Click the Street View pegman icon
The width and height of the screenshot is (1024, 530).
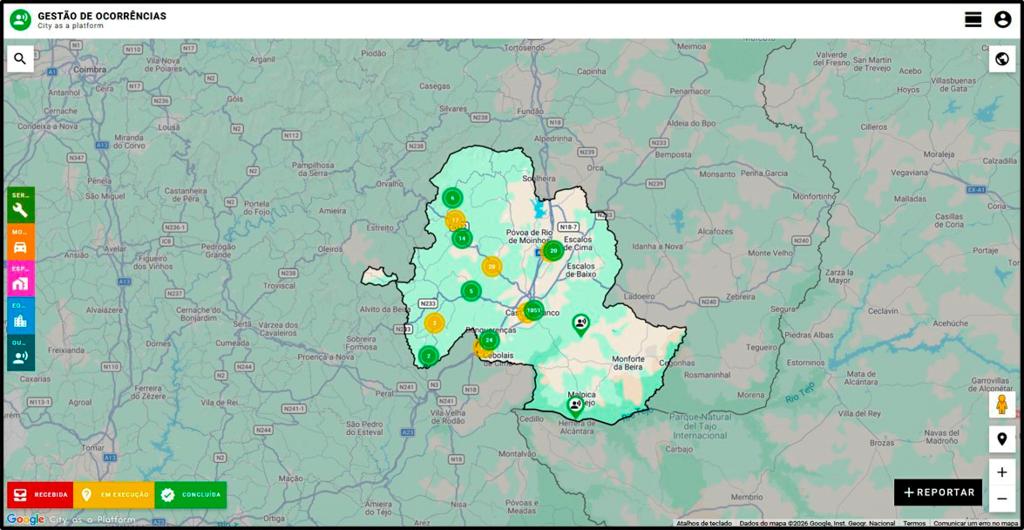click(x=1002, y=405)
